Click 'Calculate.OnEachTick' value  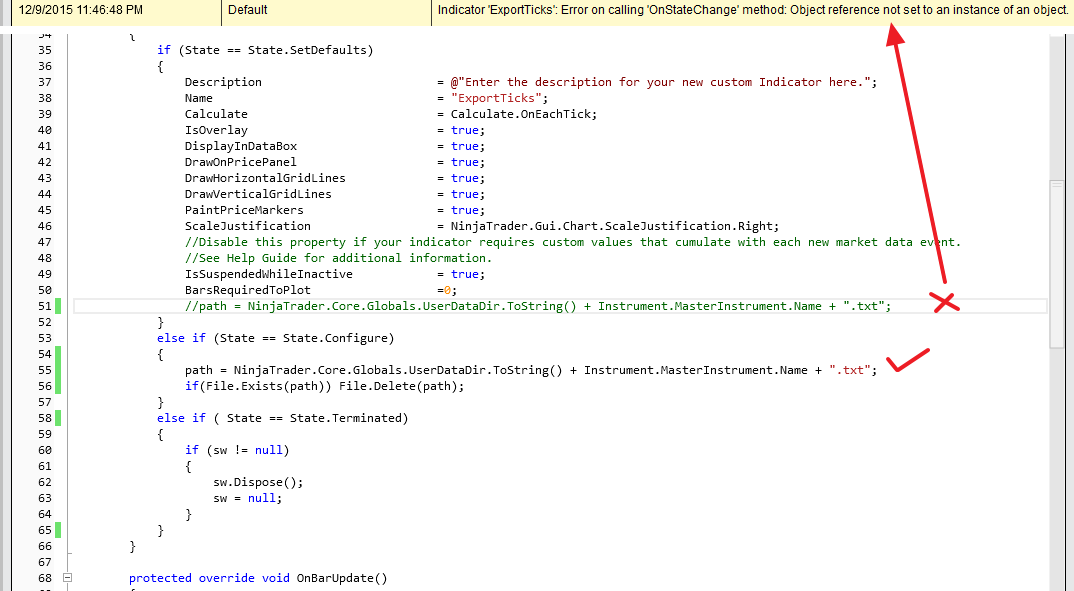(521, 114)
